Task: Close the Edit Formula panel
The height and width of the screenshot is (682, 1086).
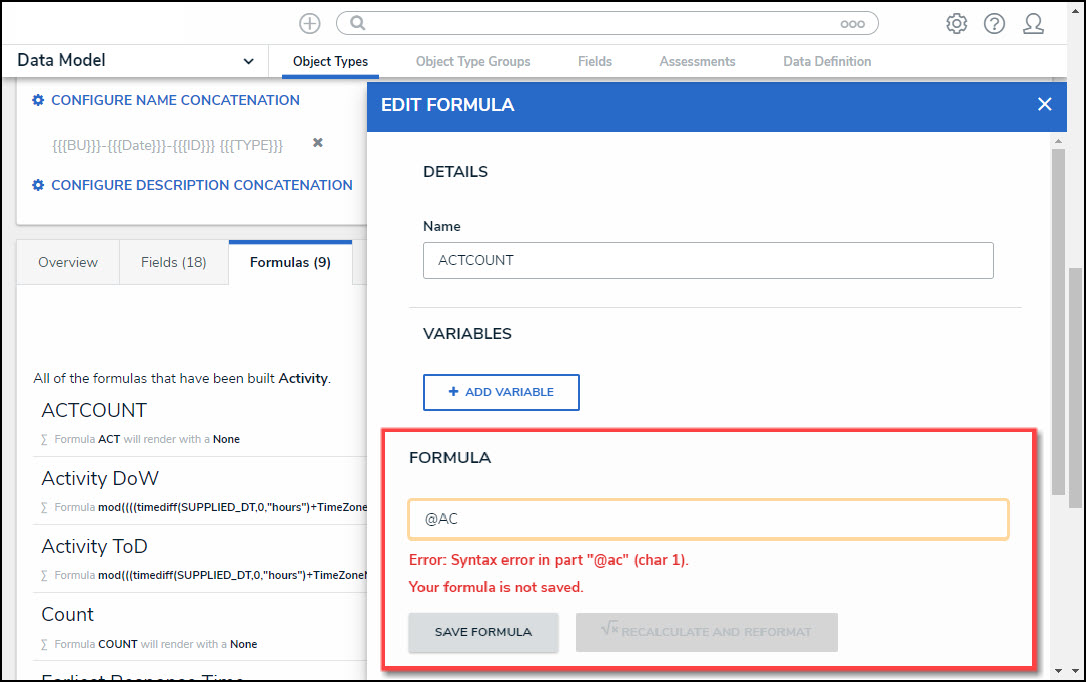Action: pos(1044,104)
